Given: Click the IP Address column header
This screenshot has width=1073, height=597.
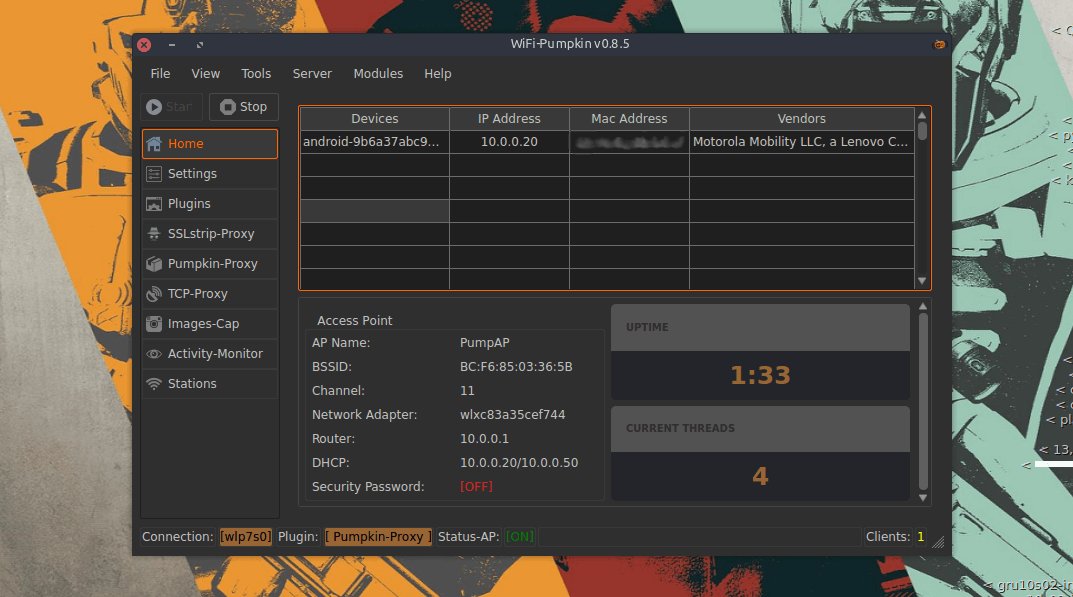Looking at the screenshot, I should point(509,119).
